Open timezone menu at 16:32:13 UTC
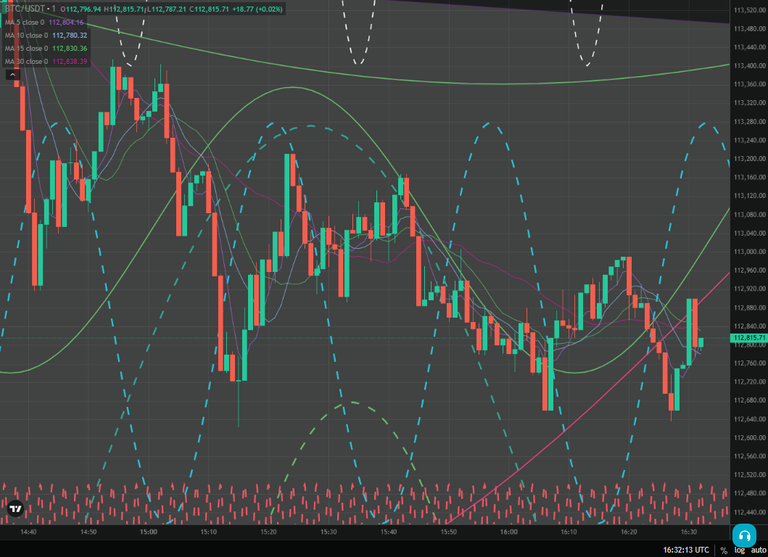The height and width of the screenshot is (557, 768). coord(686,550)
